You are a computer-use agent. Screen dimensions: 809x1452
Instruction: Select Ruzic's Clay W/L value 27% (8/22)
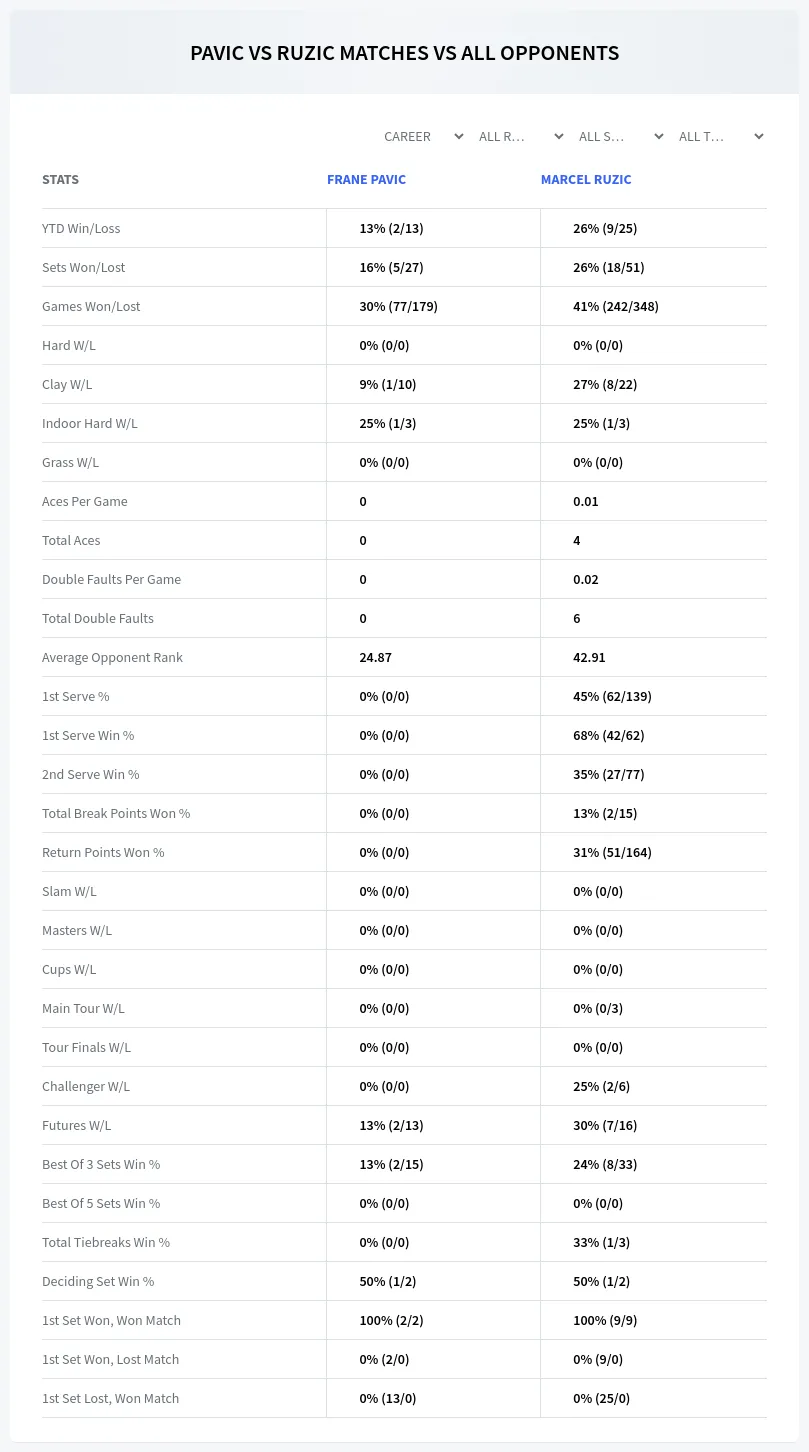pos(605,384)
